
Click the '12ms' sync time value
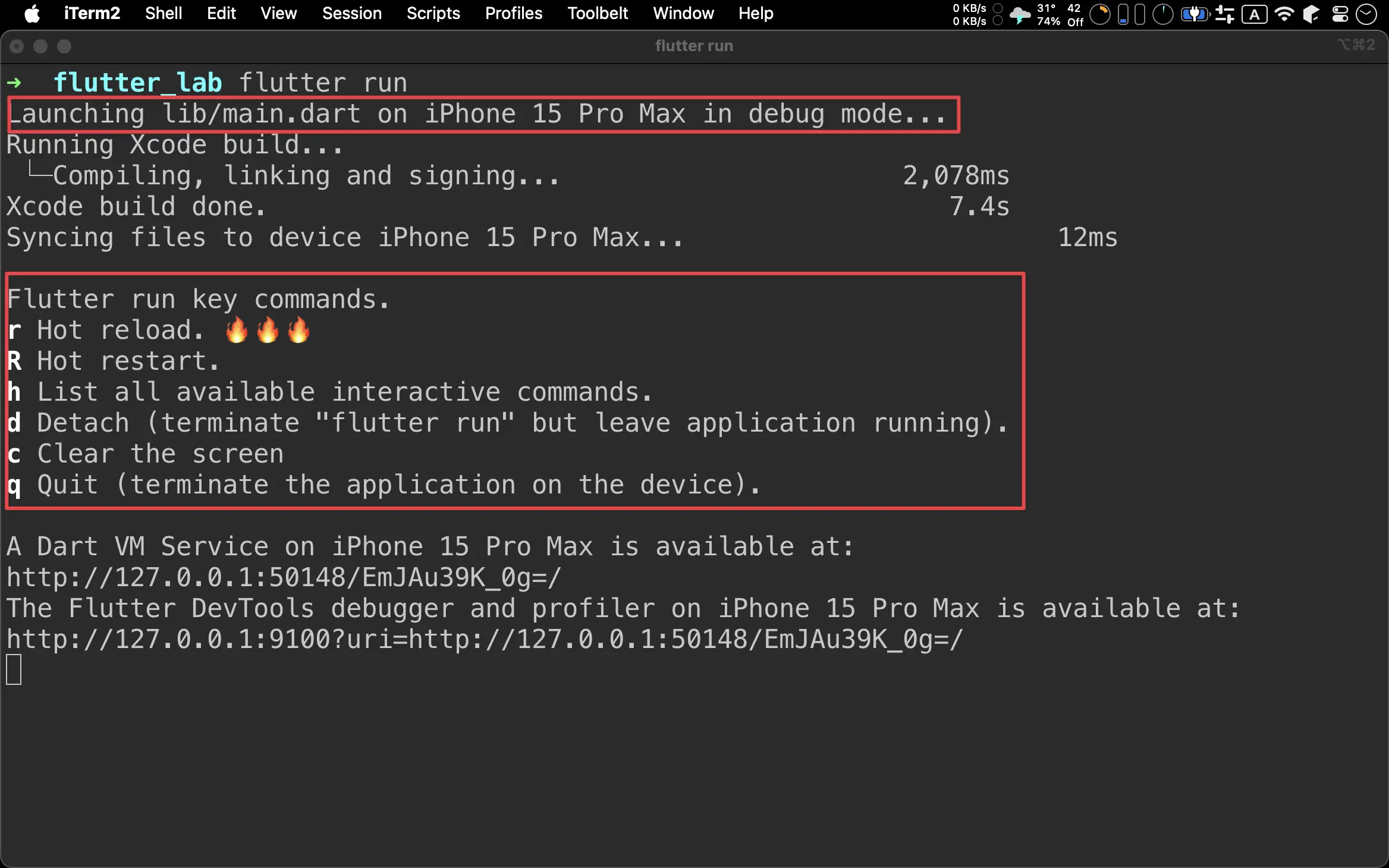(x=1088, y=237)
